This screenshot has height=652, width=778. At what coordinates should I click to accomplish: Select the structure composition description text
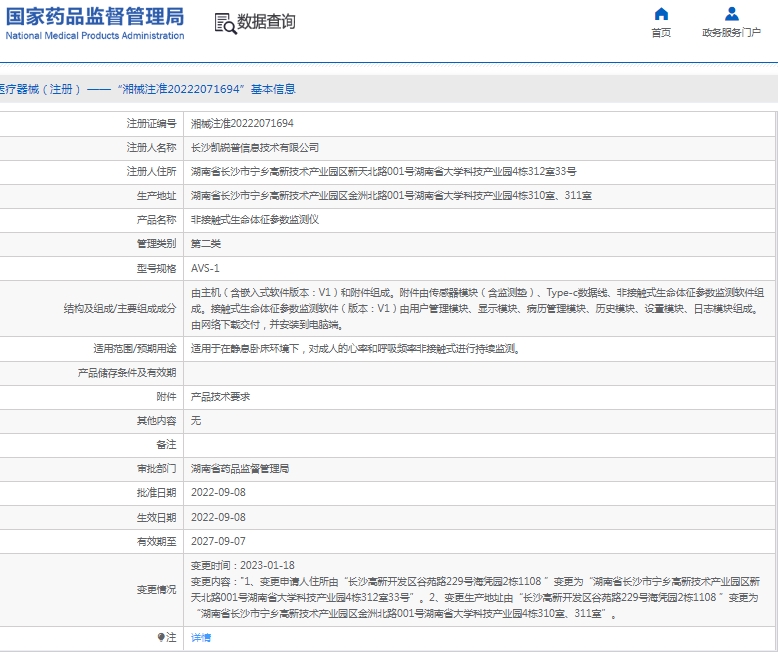point(477,309)
